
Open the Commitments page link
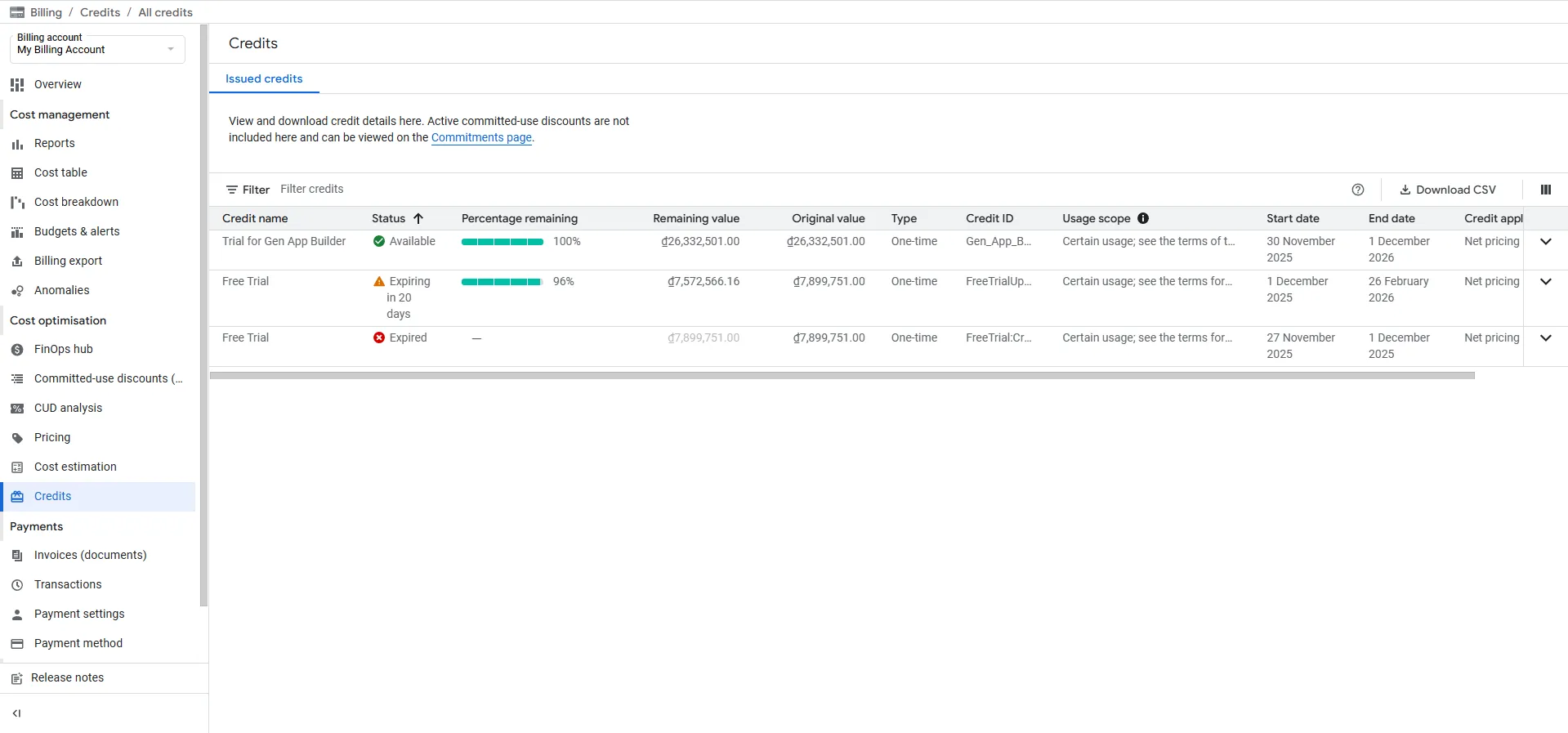click(481, 138)
